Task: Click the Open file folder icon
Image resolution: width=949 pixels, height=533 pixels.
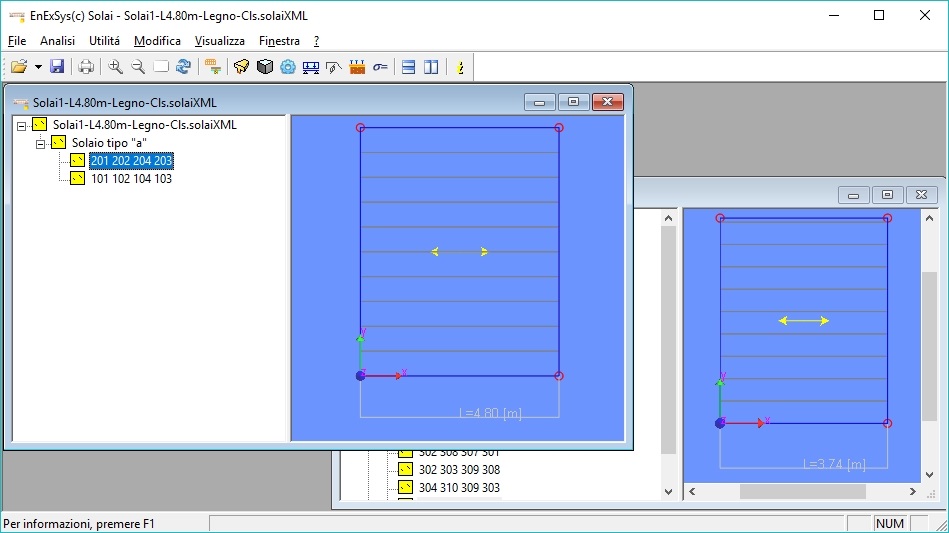Action: tap(18, 67)
